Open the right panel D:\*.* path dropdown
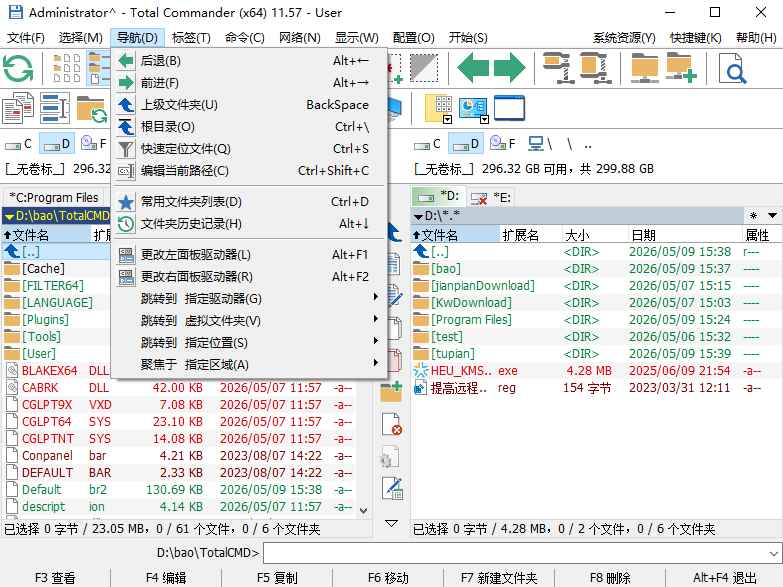Viewport: 783px width, 587px height. point(418,216)
